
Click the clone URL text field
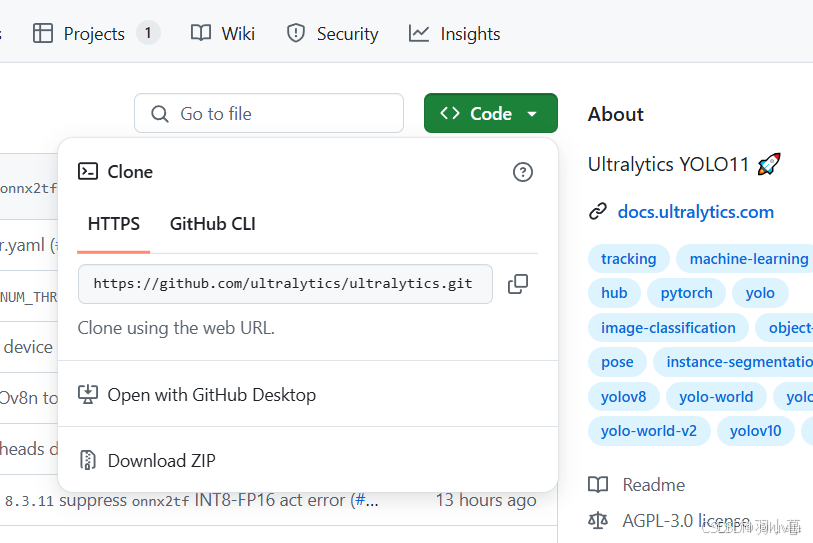[285, 284]
